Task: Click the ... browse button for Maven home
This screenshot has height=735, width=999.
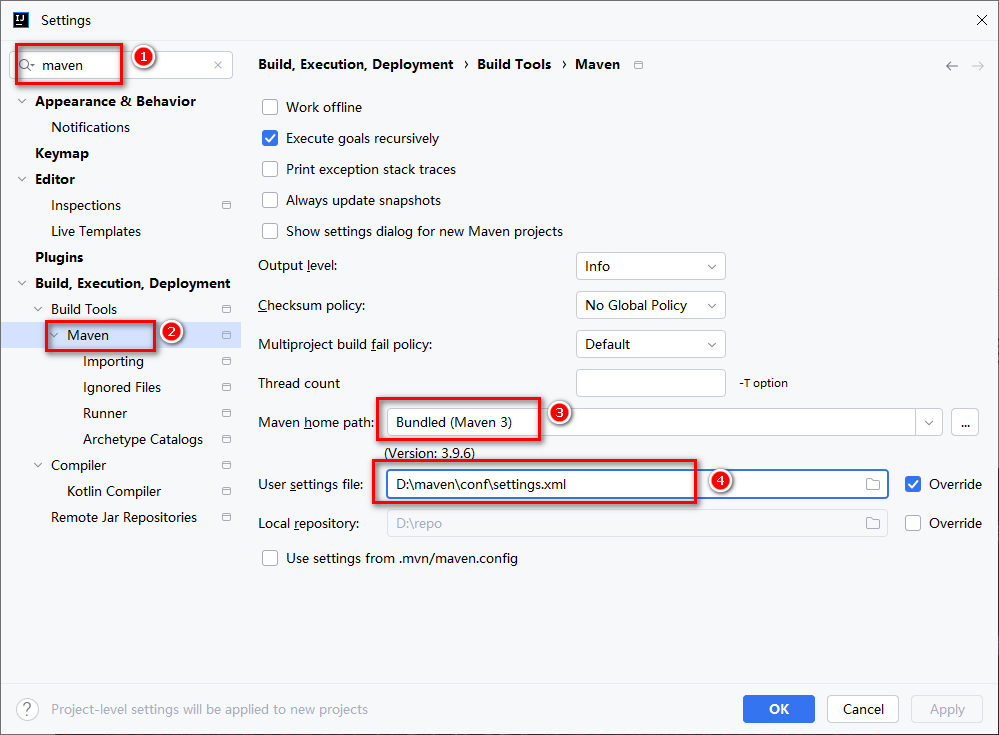Action: pyautogui.click(x=965, y=423)
